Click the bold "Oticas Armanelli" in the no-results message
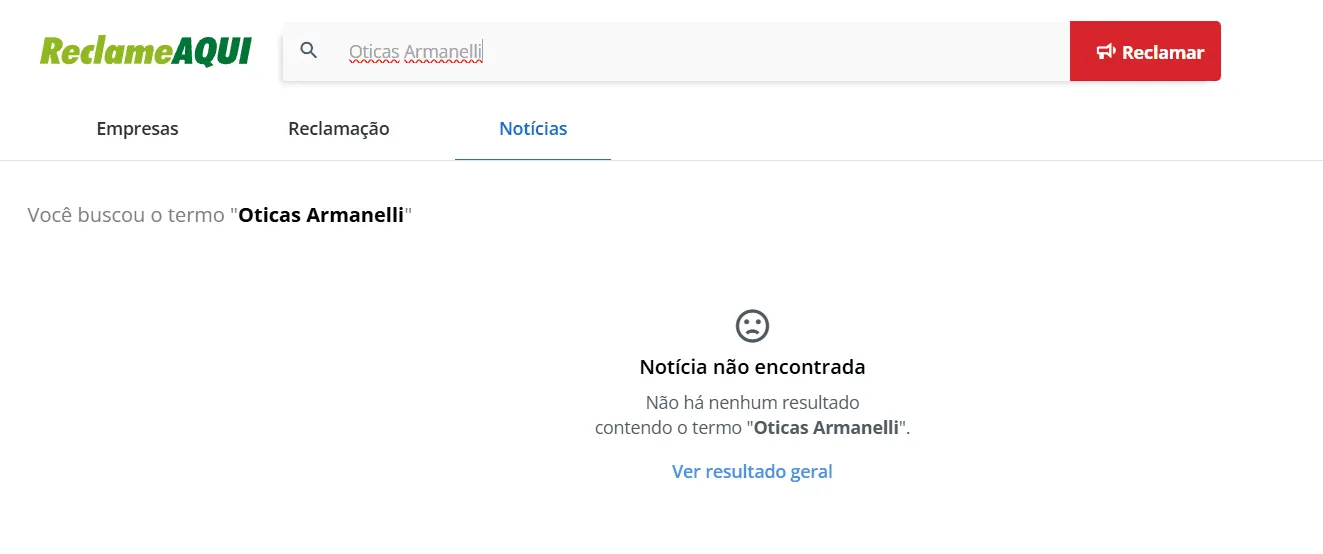1323x554 pixels. tap(827, 428)
